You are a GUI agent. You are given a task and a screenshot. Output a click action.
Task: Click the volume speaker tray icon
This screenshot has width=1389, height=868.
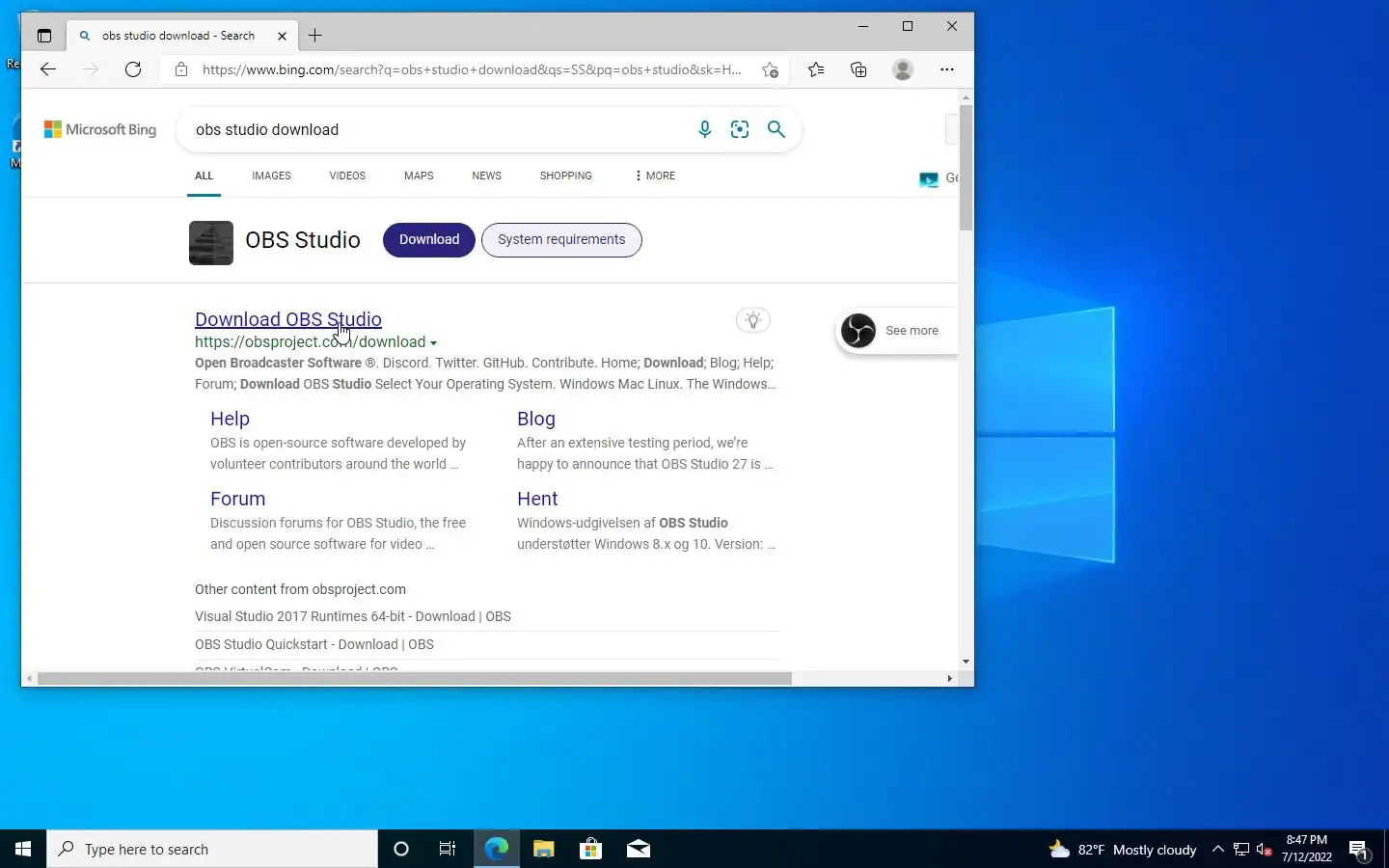pyautogui.click(x=1265, y=849)
